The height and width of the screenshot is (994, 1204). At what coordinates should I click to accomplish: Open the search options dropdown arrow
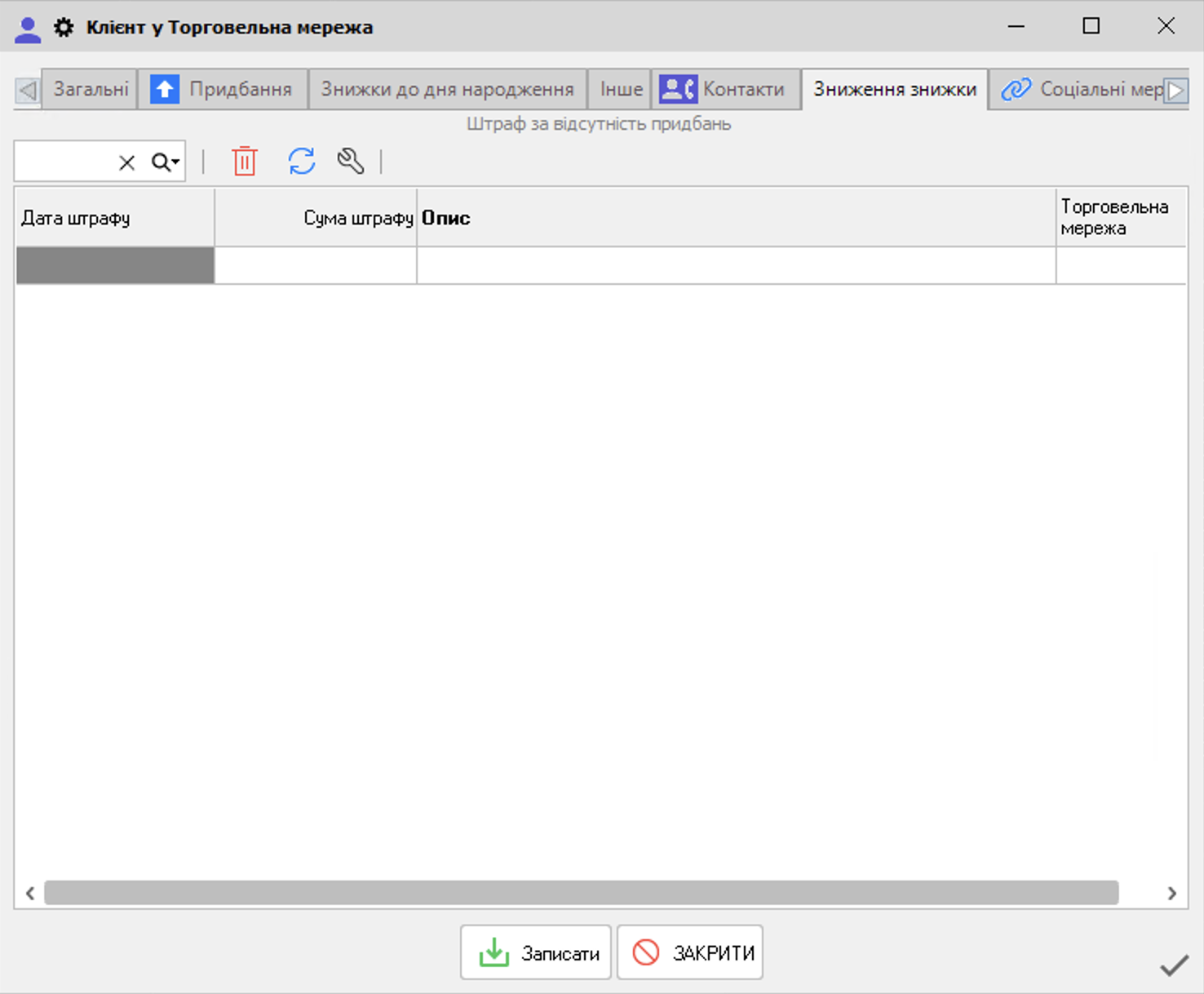click(x=175, y=162)
